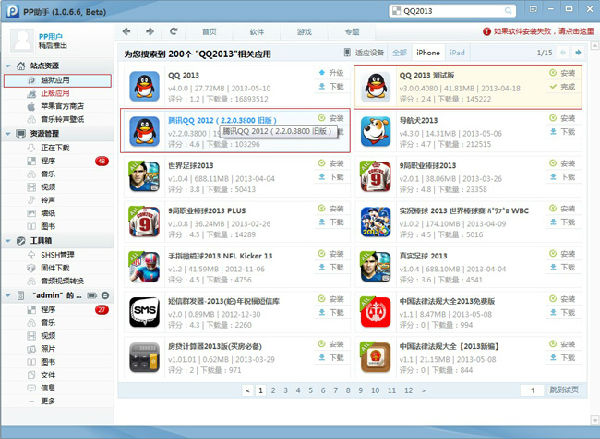This screenshot has width=600, height=439.
Task: Select the iPhone device filter
Action: tap(428, 52)
